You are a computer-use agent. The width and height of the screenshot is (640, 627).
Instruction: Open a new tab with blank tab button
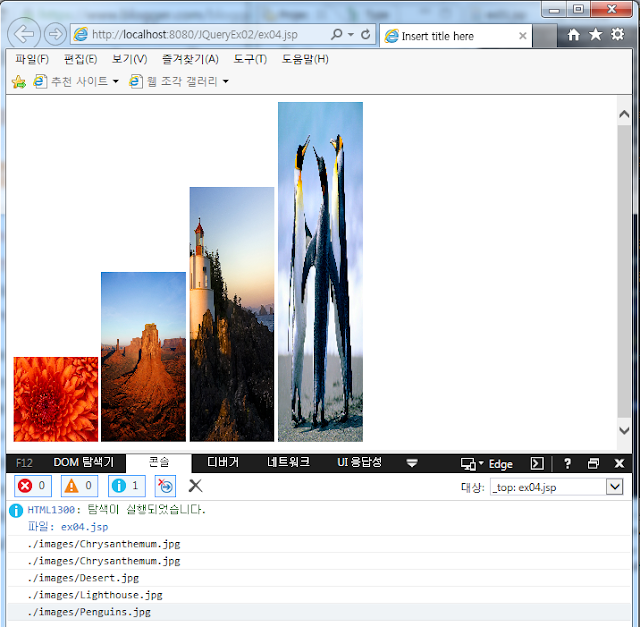(x=545, y=36)
